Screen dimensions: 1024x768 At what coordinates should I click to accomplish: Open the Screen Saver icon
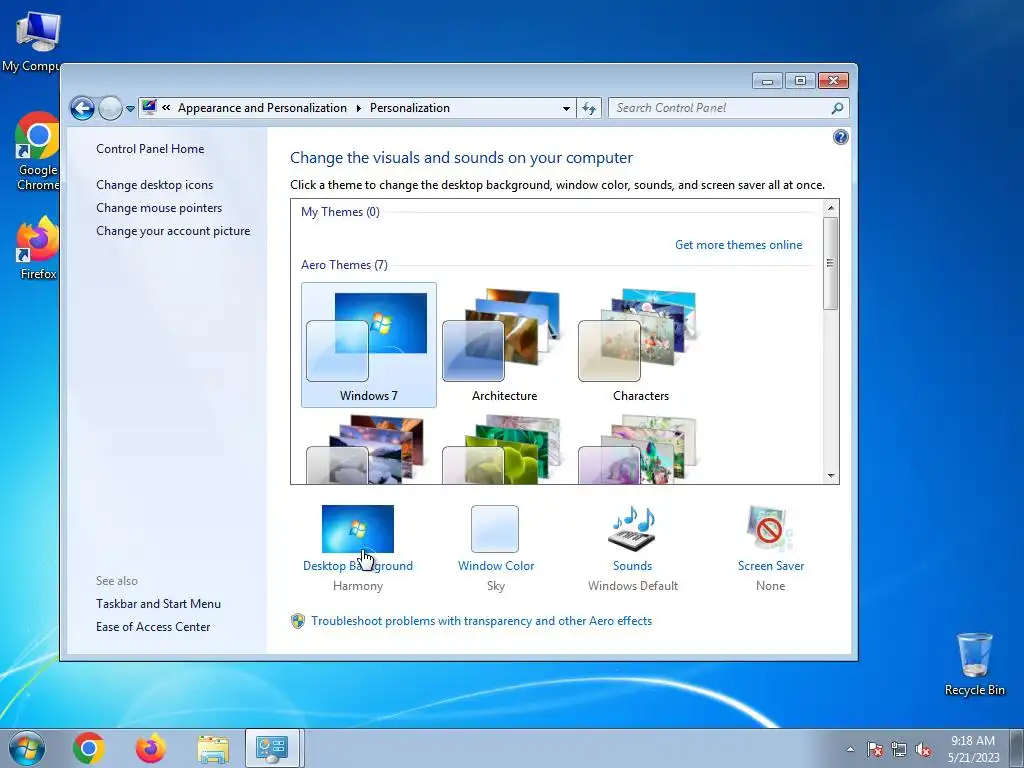point(770,528)
